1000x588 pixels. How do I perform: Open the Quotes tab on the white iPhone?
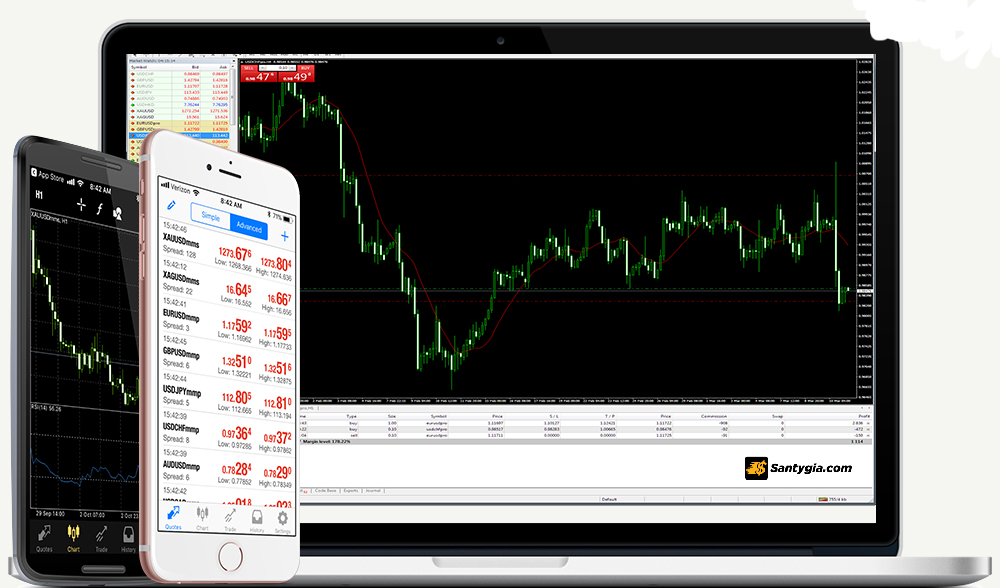(173, 518)
